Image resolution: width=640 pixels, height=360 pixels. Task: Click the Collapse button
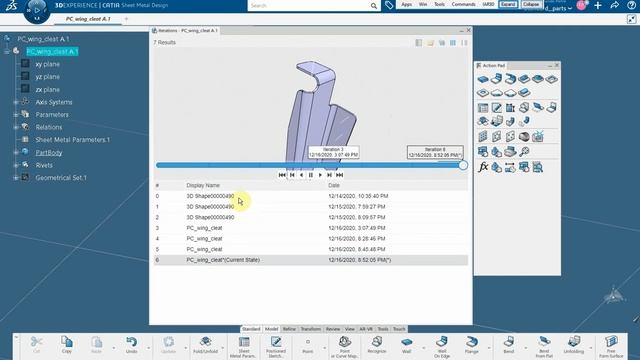pyautogui.click(x=531, y=4)
